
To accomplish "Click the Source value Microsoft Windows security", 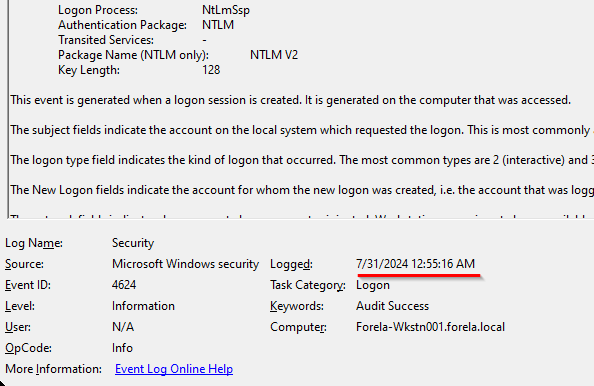I will (x=185, y=264).
